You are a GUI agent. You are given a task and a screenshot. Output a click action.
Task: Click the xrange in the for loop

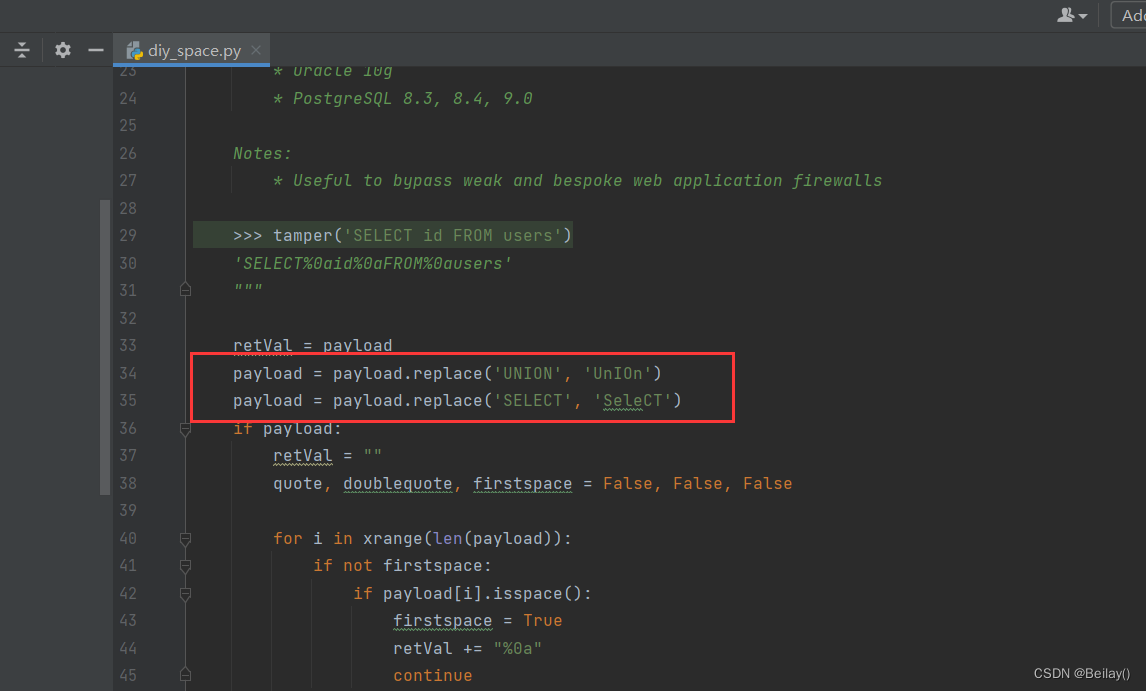tap(392, 539)
